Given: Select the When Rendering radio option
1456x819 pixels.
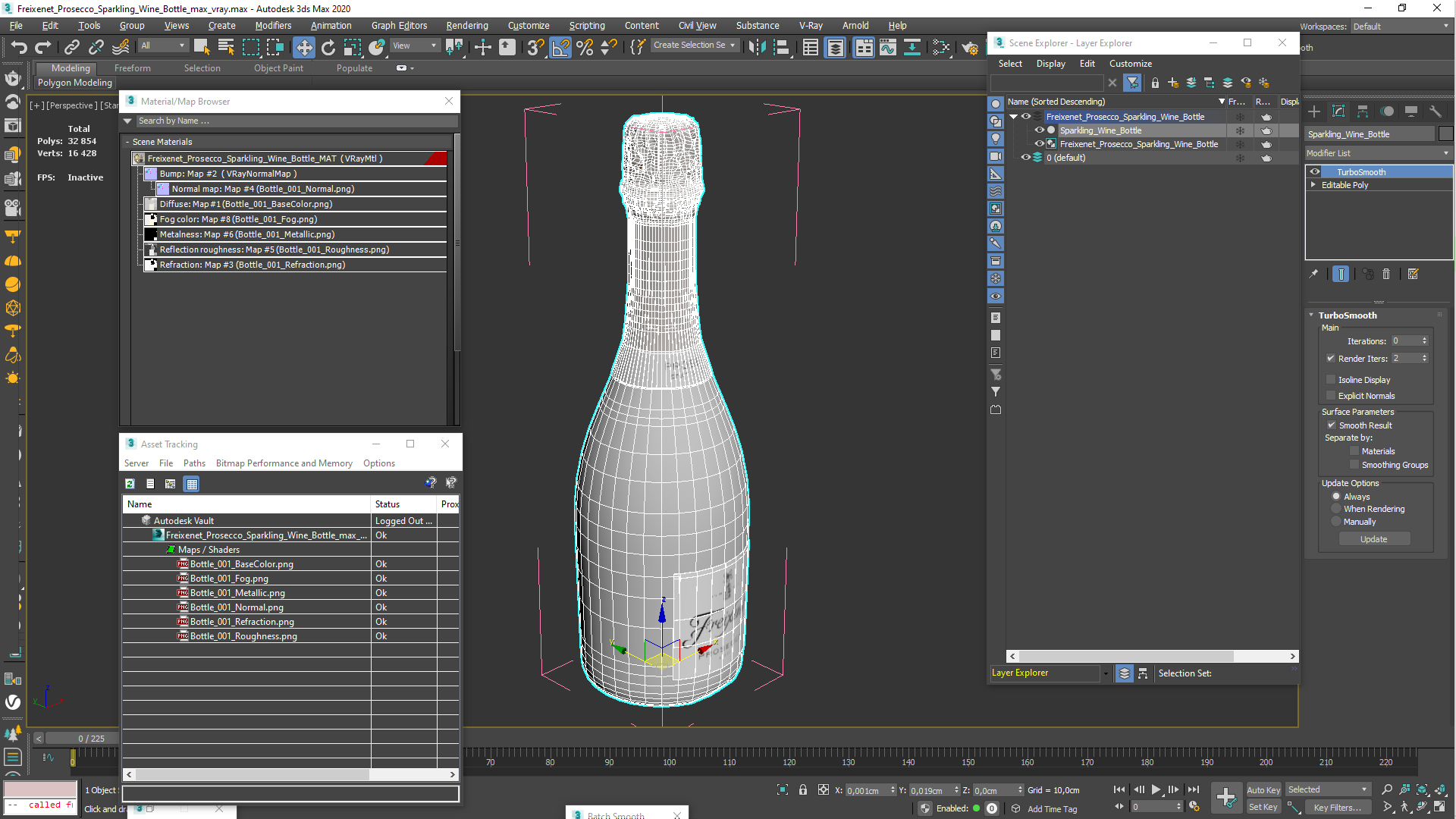Looking at the screenshot, I should click(1336, 509).
